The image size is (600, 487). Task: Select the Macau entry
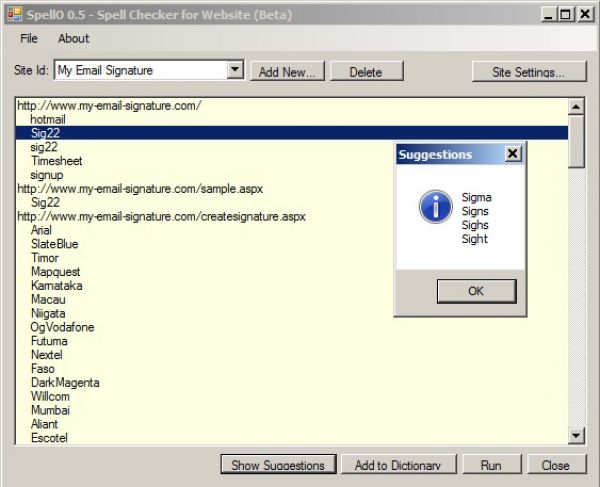tap(48, 300)
